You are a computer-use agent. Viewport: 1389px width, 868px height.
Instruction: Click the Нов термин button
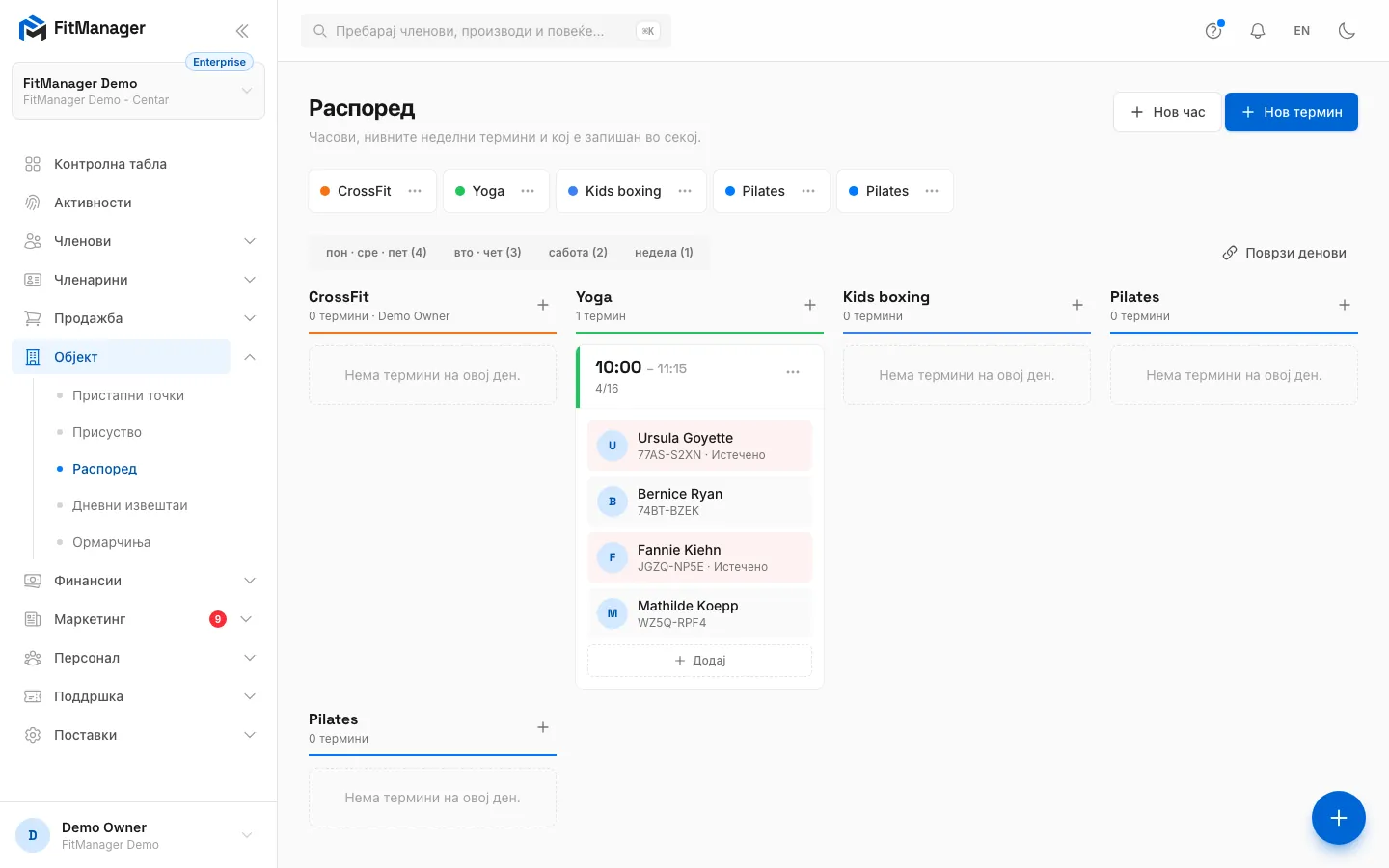[1292, 112]
